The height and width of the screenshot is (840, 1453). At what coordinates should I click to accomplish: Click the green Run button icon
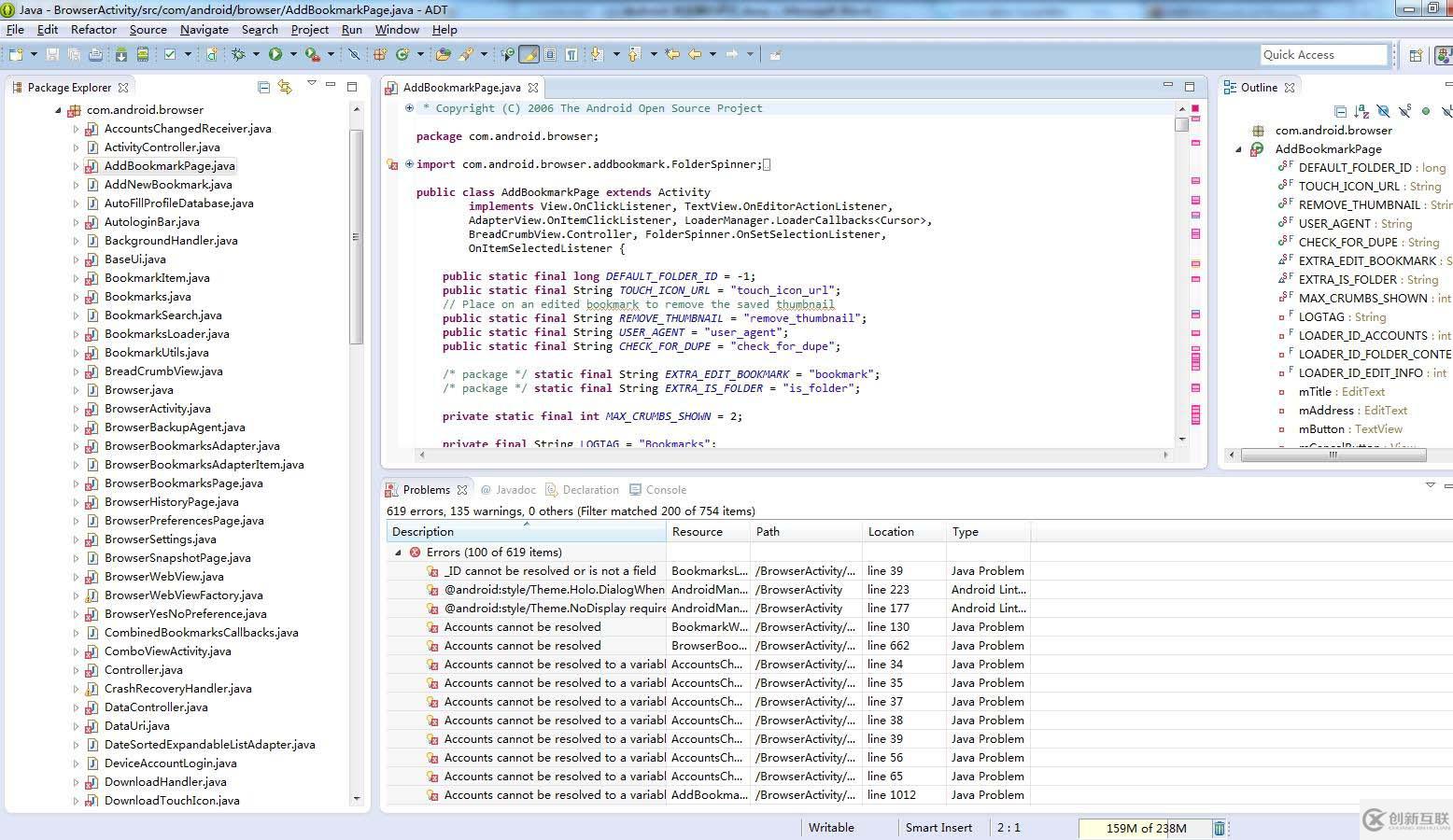[275, 54]
